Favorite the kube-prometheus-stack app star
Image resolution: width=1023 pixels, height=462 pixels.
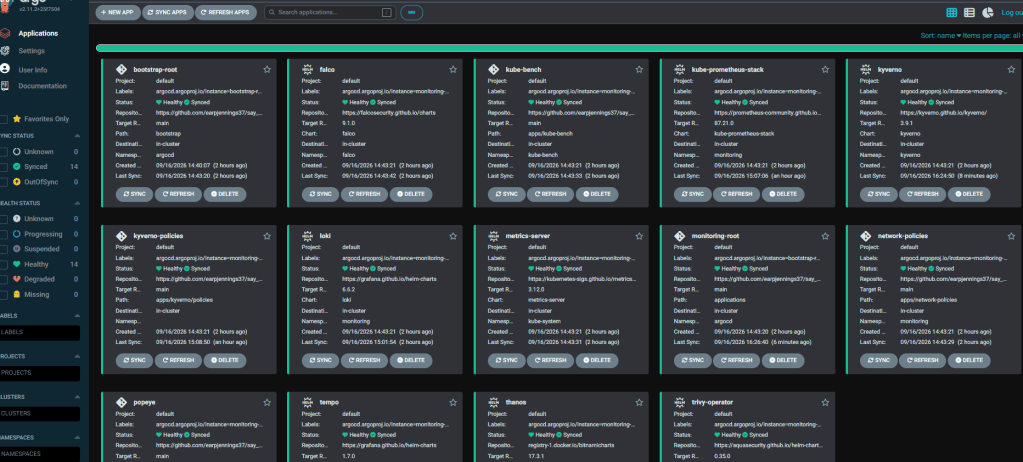[x=825, y=69]
